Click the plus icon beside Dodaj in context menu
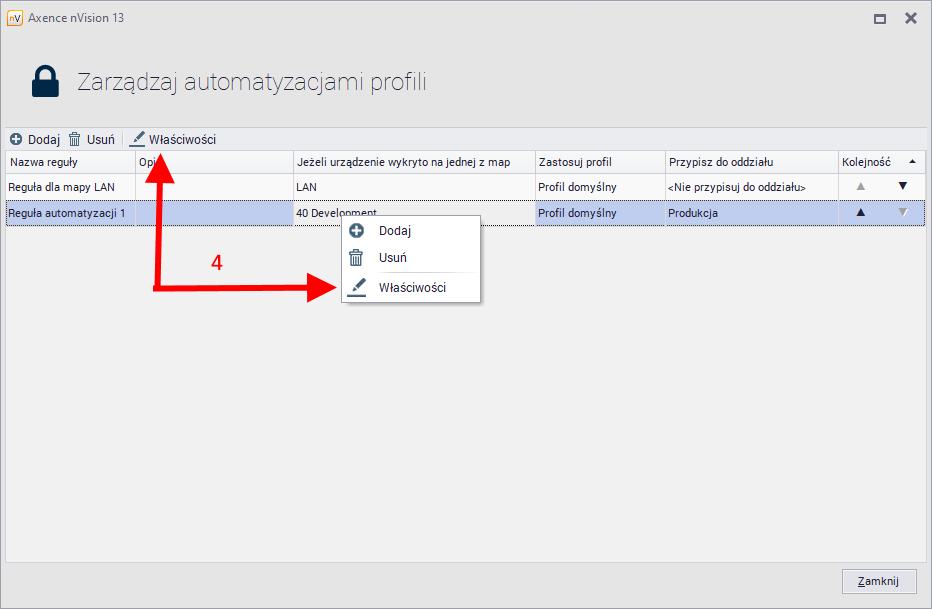The height and width of the screenshot is (609, 932). point(358,230)
